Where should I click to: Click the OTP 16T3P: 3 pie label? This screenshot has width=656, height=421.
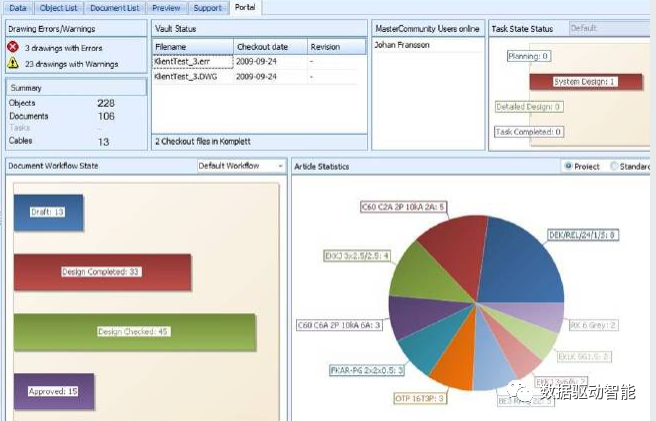tap(420, 398)
